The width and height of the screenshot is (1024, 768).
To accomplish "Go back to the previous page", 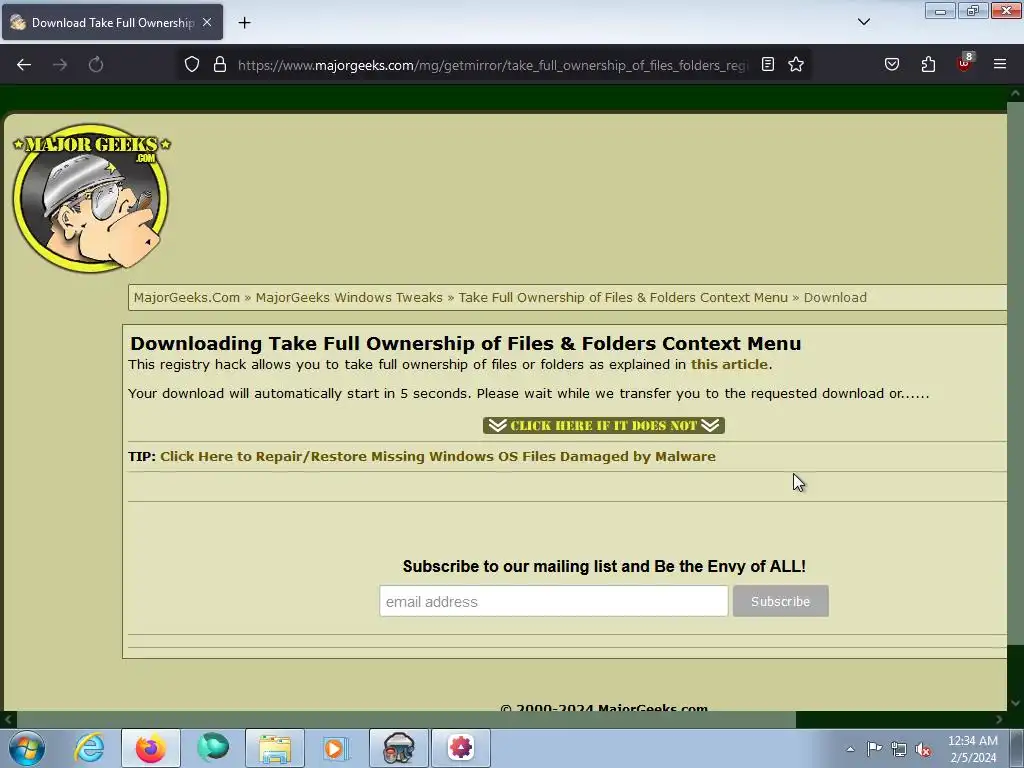I will tap(24, 65).
